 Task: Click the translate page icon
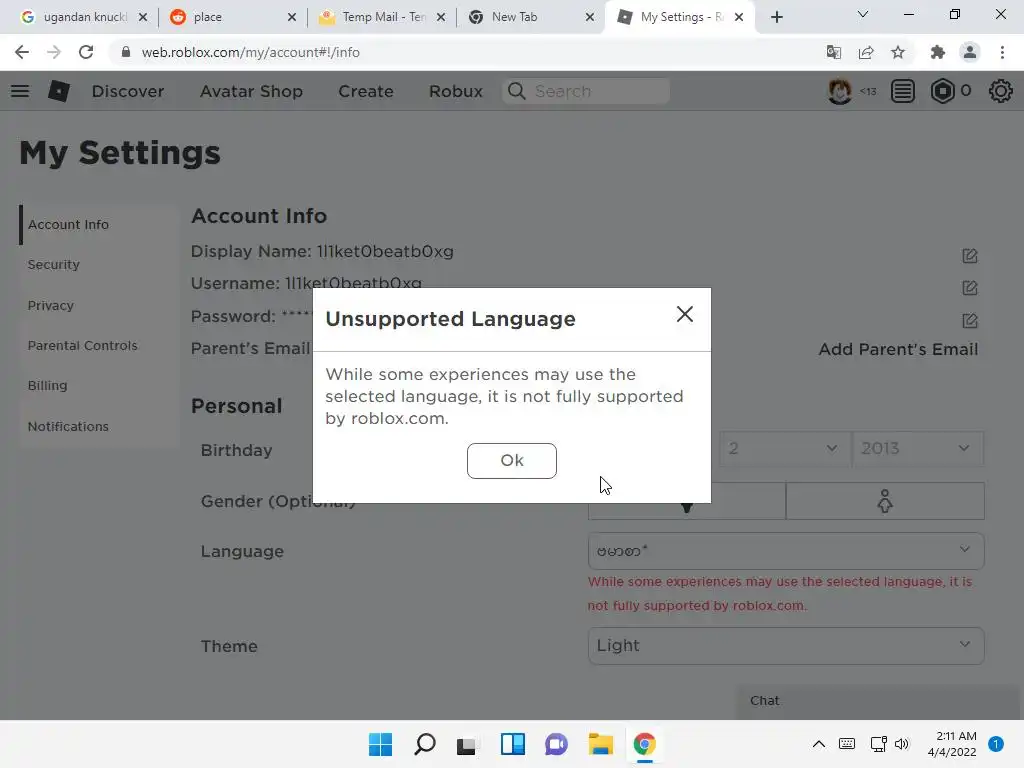tap(833, 52)
